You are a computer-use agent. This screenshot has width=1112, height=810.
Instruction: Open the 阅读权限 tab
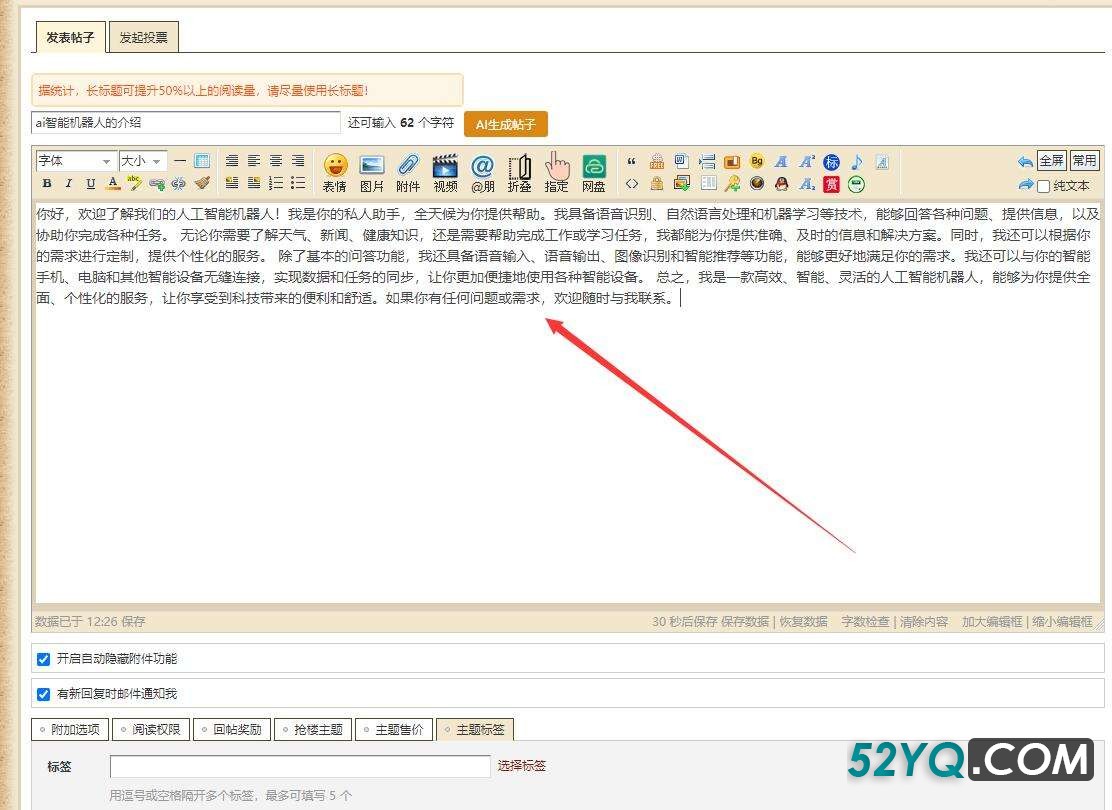(150, 729)
